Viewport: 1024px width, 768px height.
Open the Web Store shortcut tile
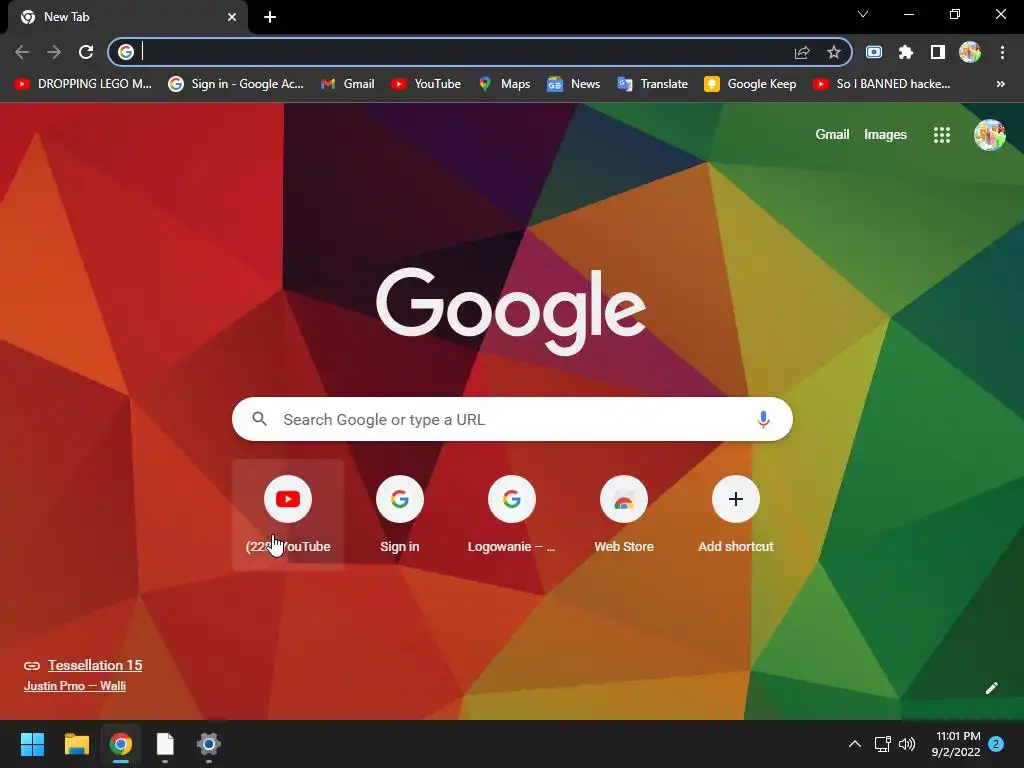click(624, 515)
